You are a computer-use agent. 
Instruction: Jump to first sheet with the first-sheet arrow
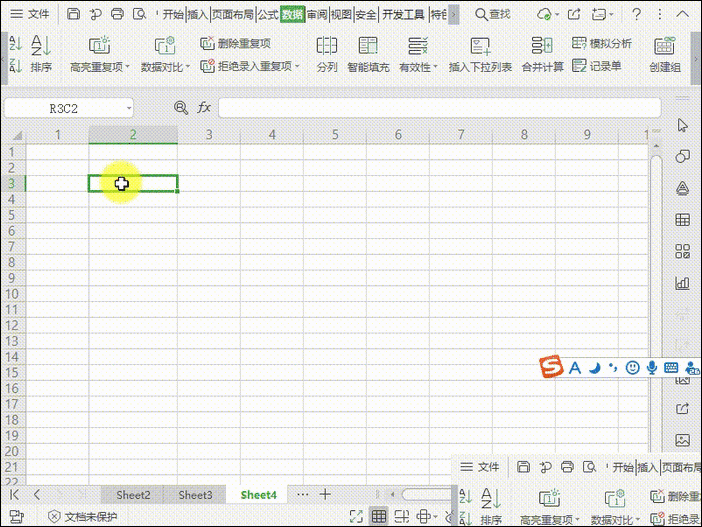point(14,495)
